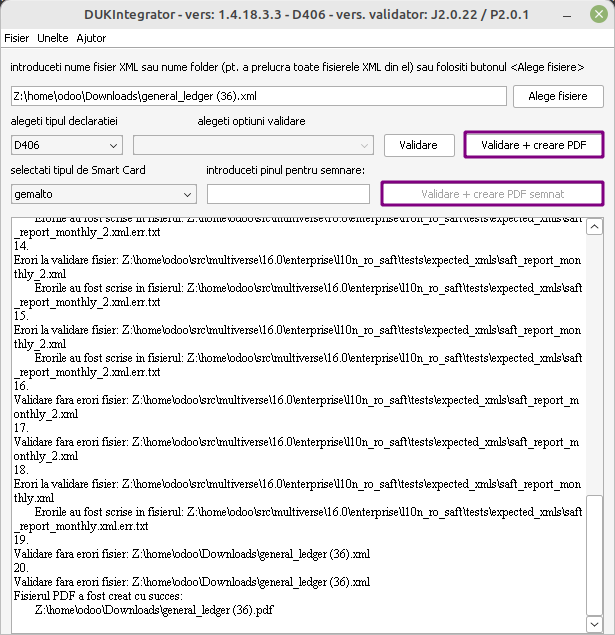The height and width of the screenshot is (635, 615).
Task: Click the XML file path input field
Action: (258, 96)
